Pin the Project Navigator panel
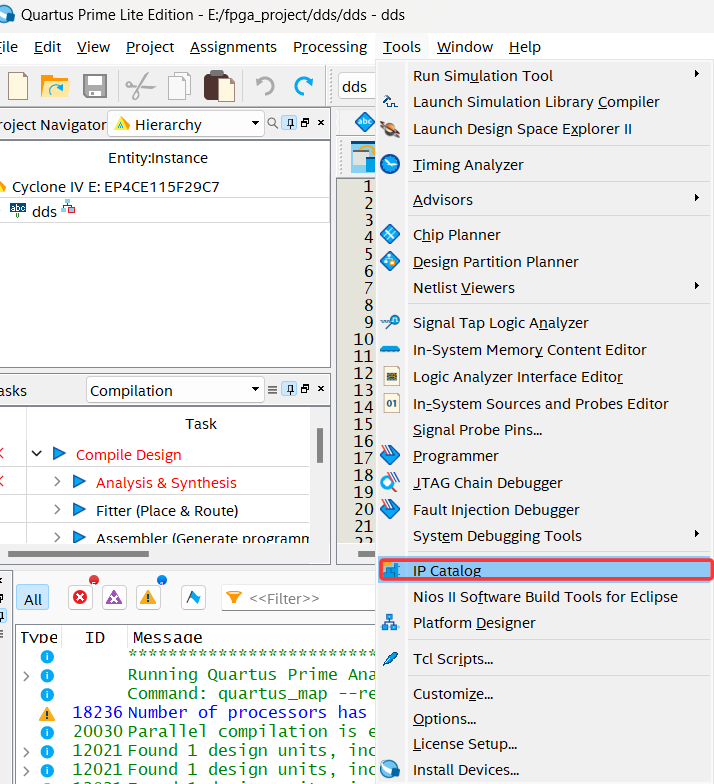The image size is (714, 784). tap(290, 123)
